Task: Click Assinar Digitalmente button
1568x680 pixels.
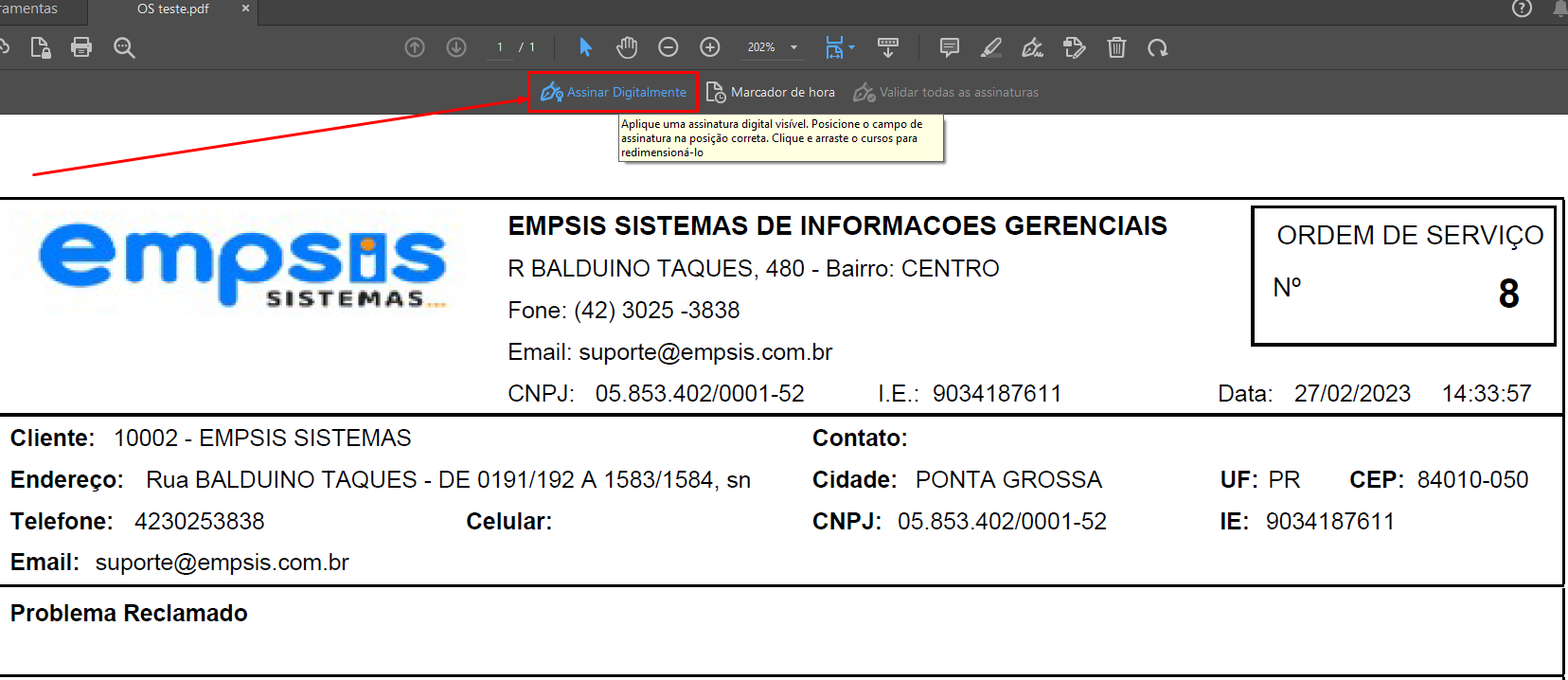Action: point(614,92)
